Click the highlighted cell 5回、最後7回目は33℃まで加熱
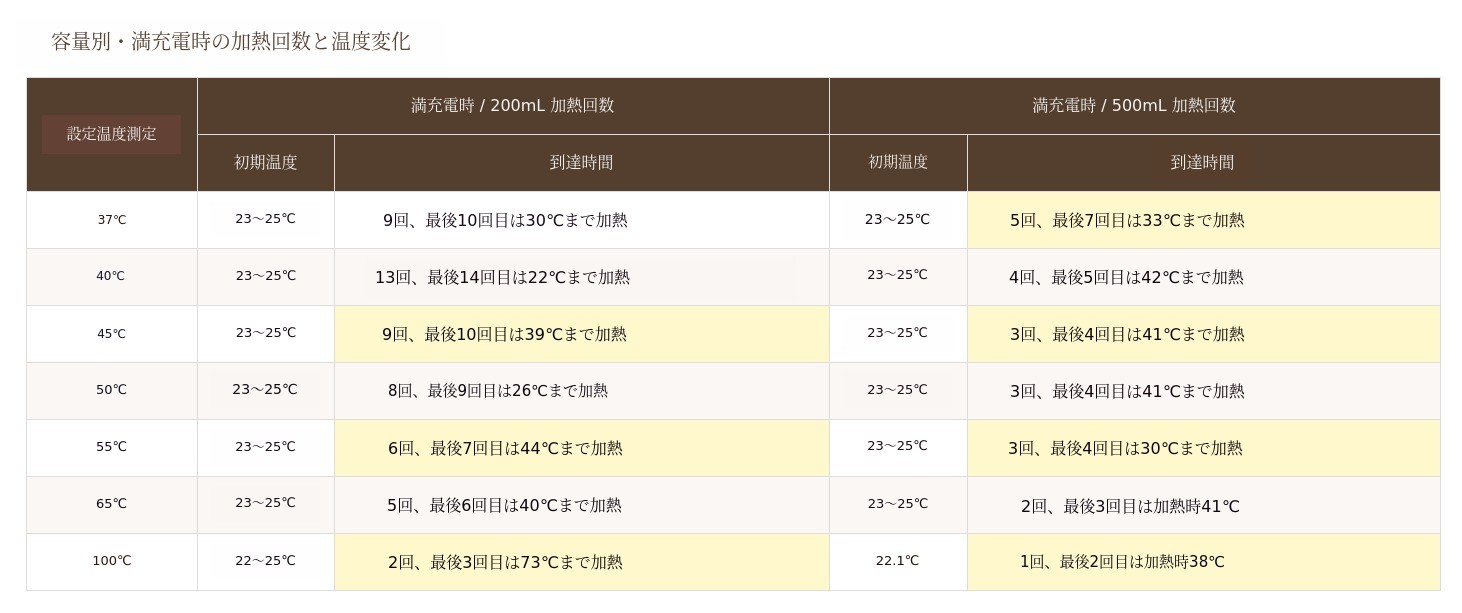The height and width of the screenshot is (613, 1462). pyautogui.click(x=1127, y=220)
